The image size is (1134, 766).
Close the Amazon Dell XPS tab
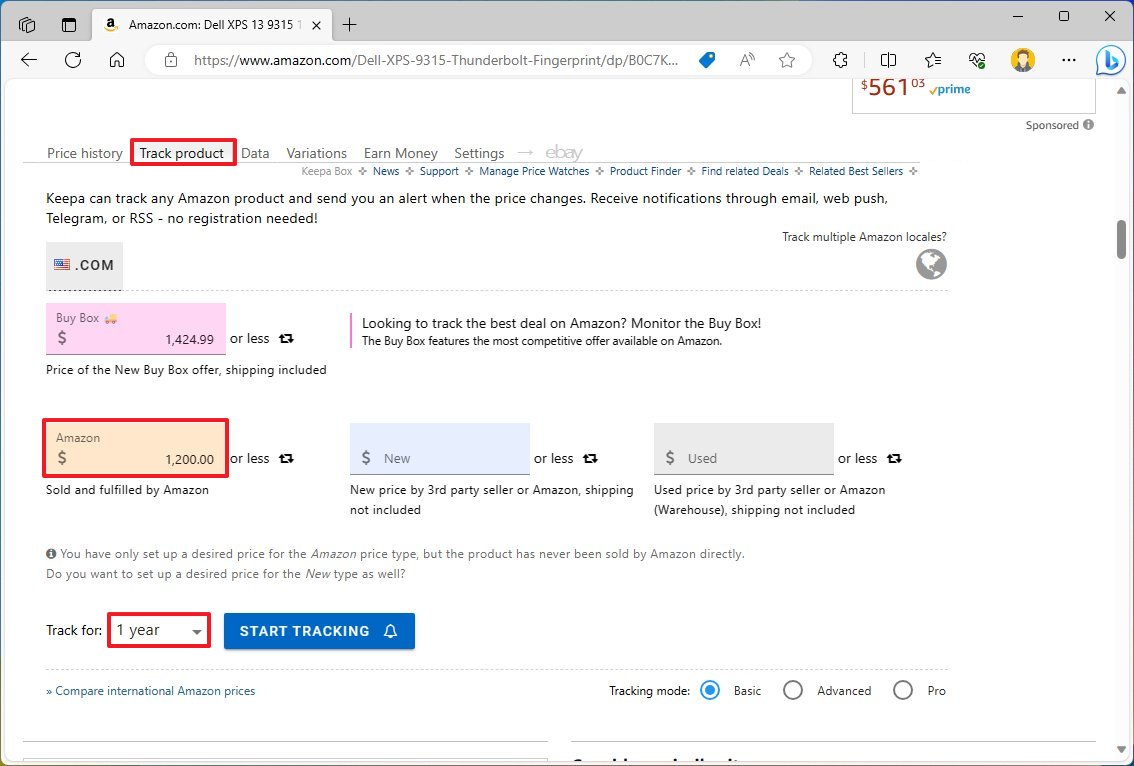316,25
